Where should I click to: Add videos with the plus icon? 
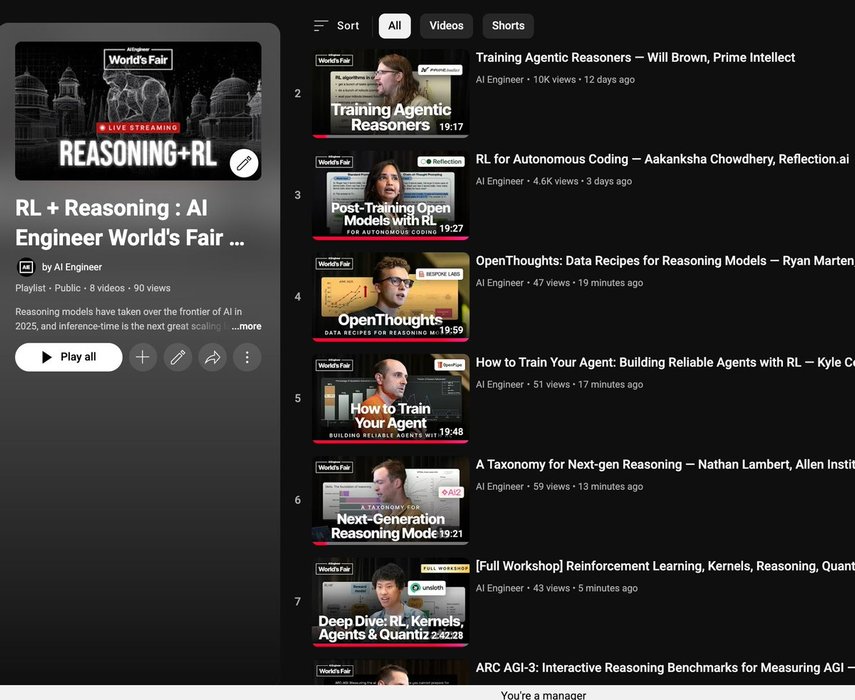coord(143,357)
